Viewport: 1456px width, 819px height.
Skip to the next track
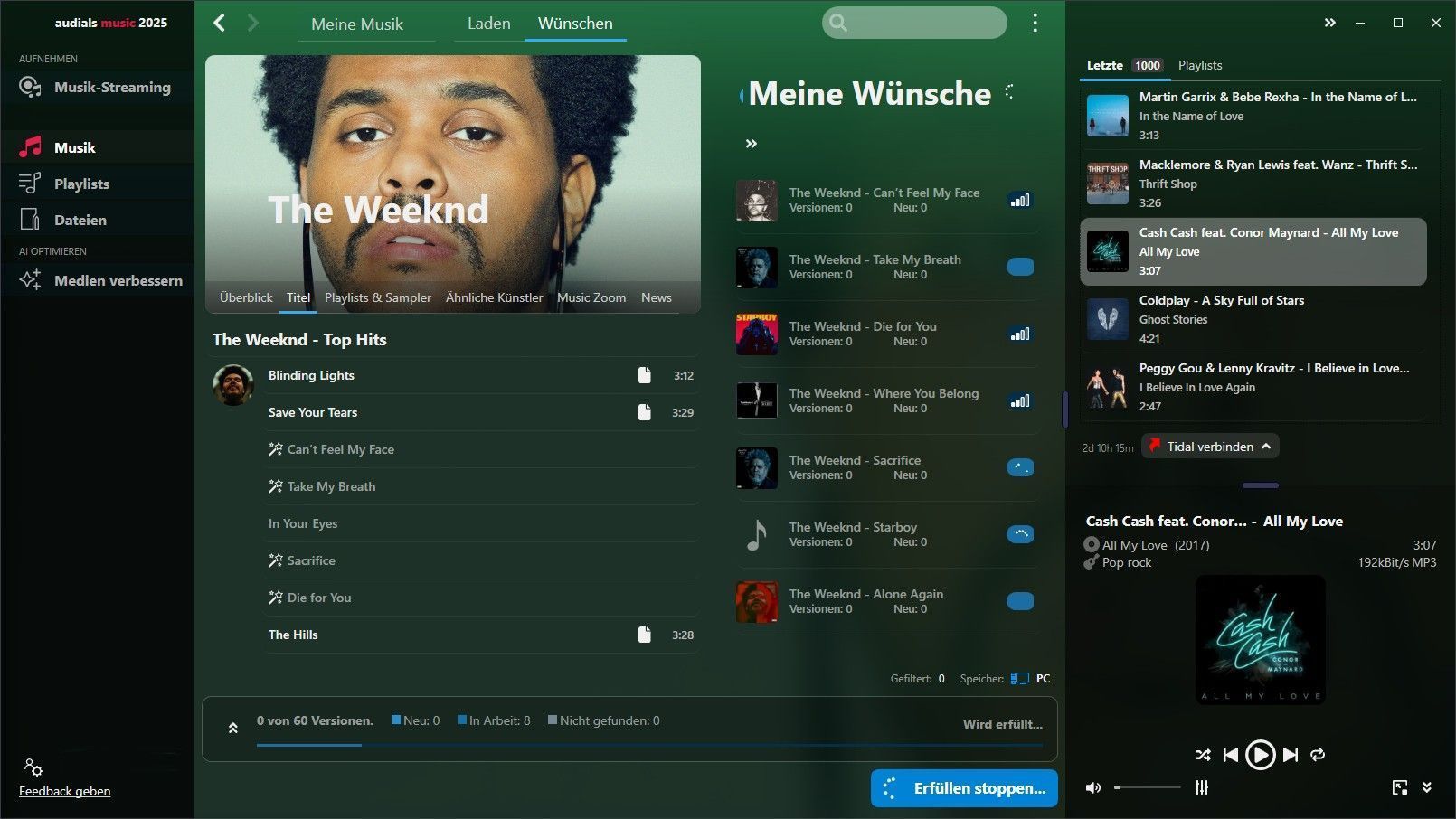click(1291, 755)
